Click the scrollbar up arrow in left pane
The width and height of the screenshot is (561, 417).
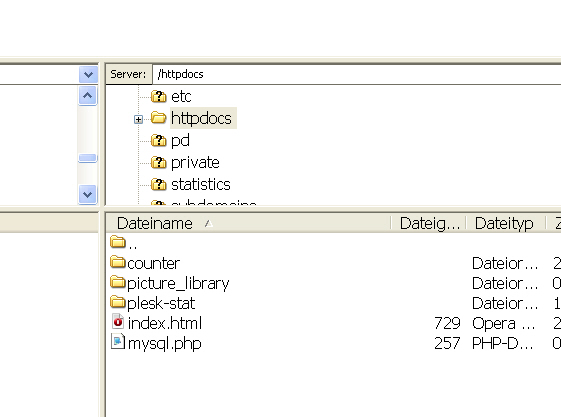[x=88, y=96]
